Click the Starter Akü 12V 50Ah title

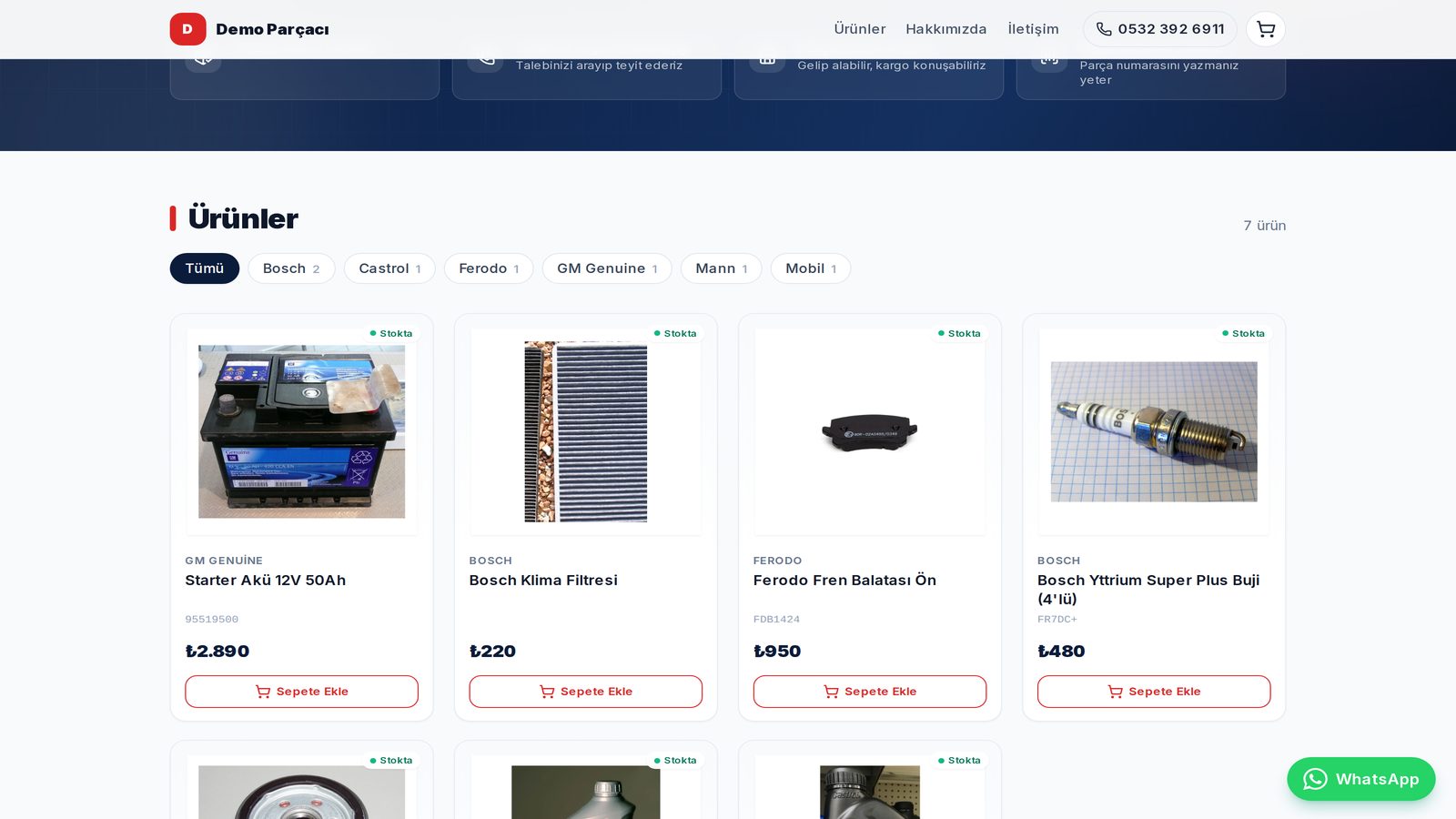[x=266, y=581]
